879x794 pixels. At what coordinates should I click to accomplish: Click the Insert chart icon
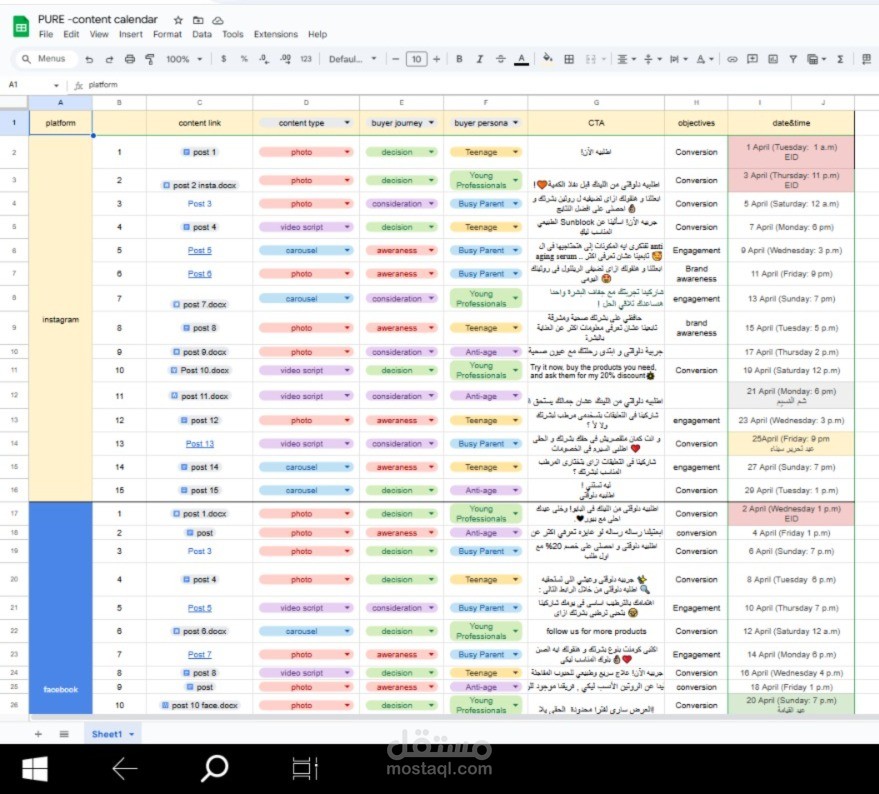pyautogui.click(x=772, y=59)
